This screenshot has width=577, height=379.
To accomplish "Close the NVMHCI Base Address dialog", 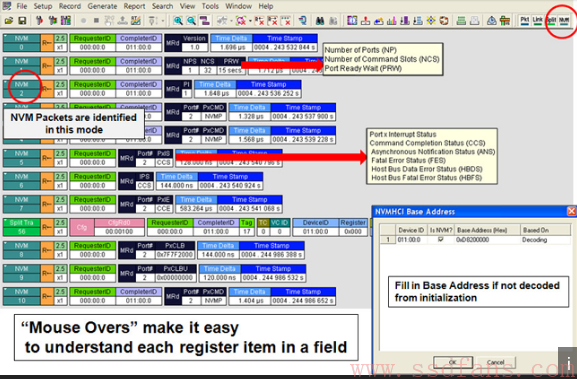I will point(571,211).
